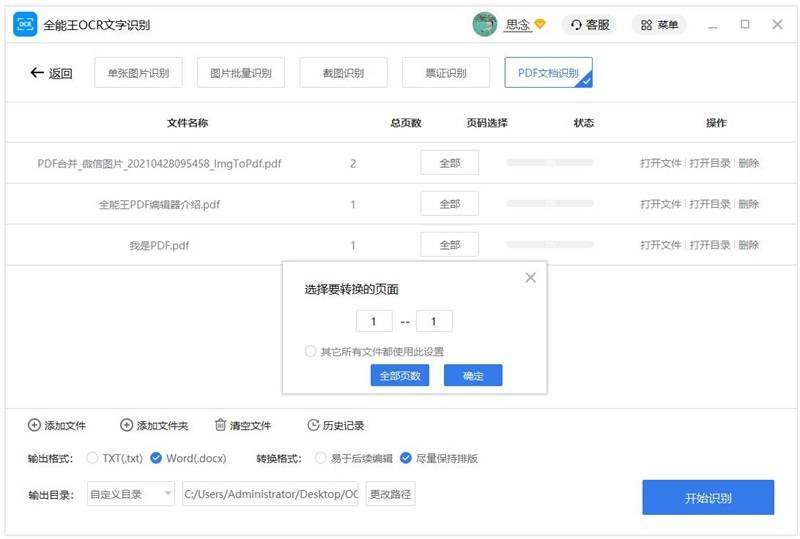Select file name 全能王PDF编辑器介绍.pdf
This screenshot has height=539, width=800.
click(x=159, y=204)
